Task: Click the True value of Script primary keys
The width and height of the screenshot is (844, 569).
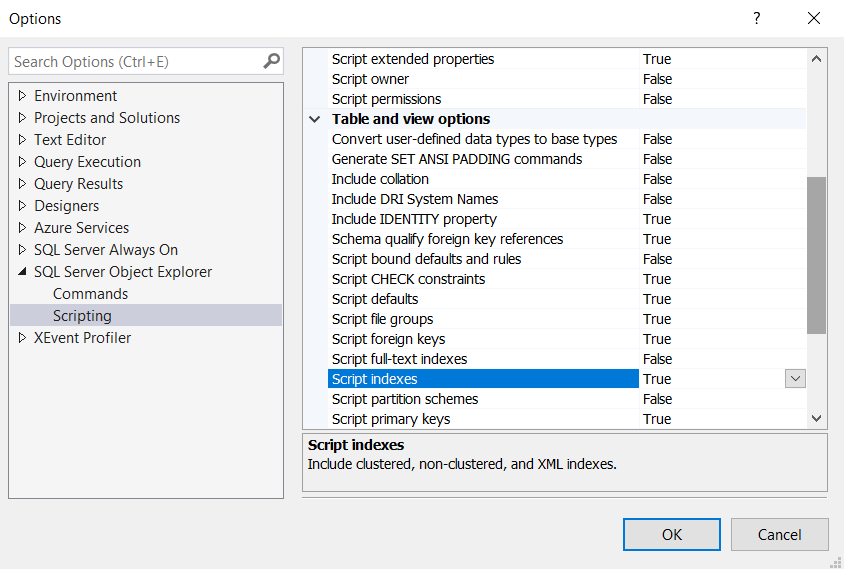Action: coord(657,419)
